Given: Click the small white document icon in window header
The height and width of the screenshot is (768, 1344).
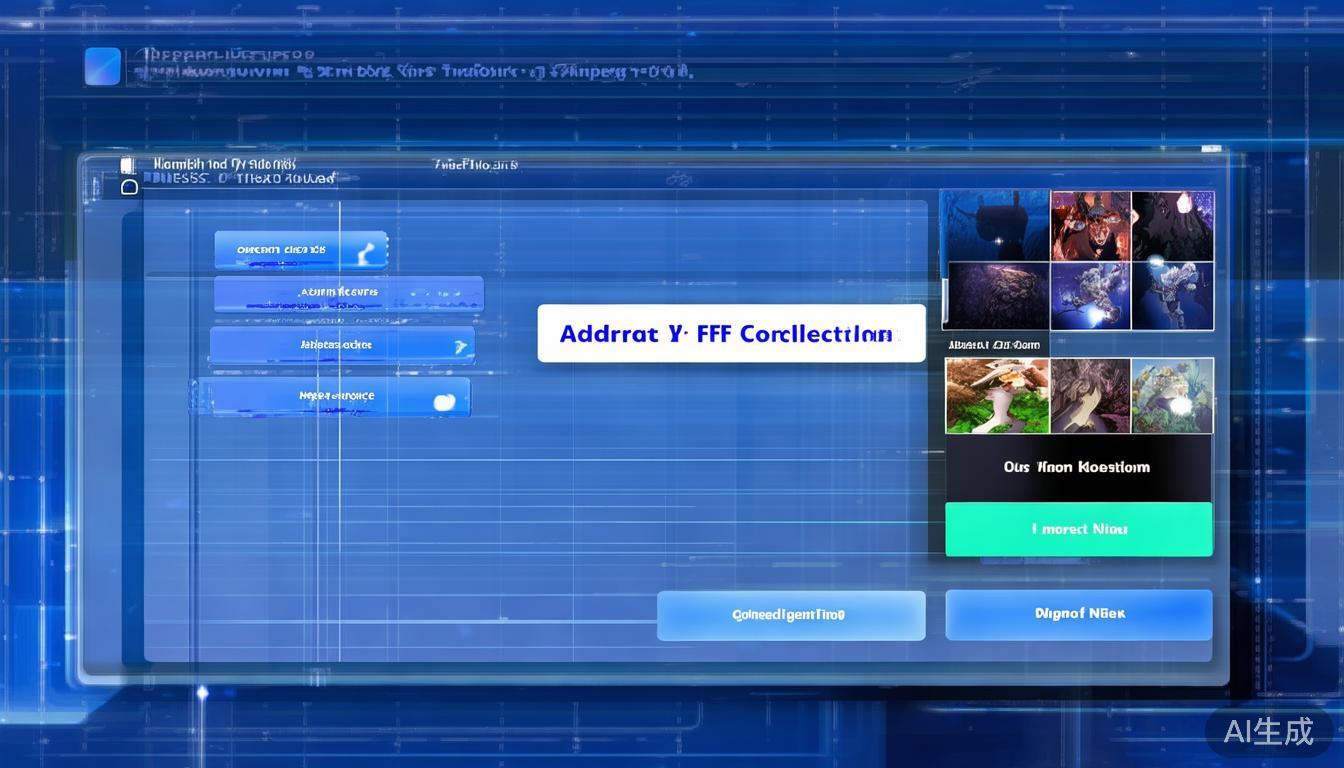Looking at the screenshot, I should point(127,166).
